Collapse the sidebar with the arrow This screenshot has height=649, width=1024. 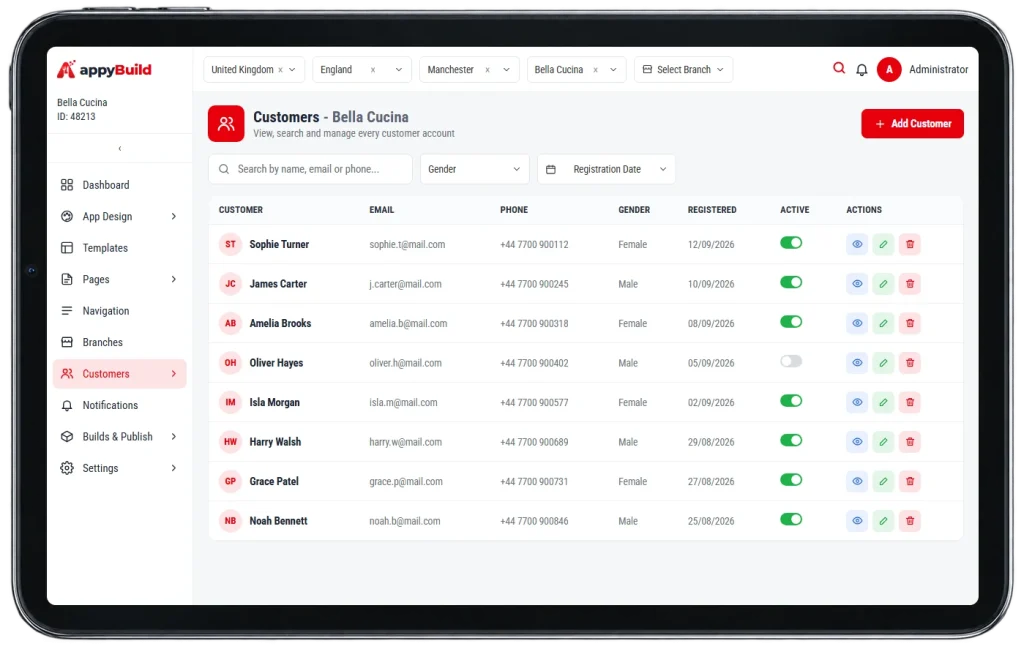tap(120, 148)
